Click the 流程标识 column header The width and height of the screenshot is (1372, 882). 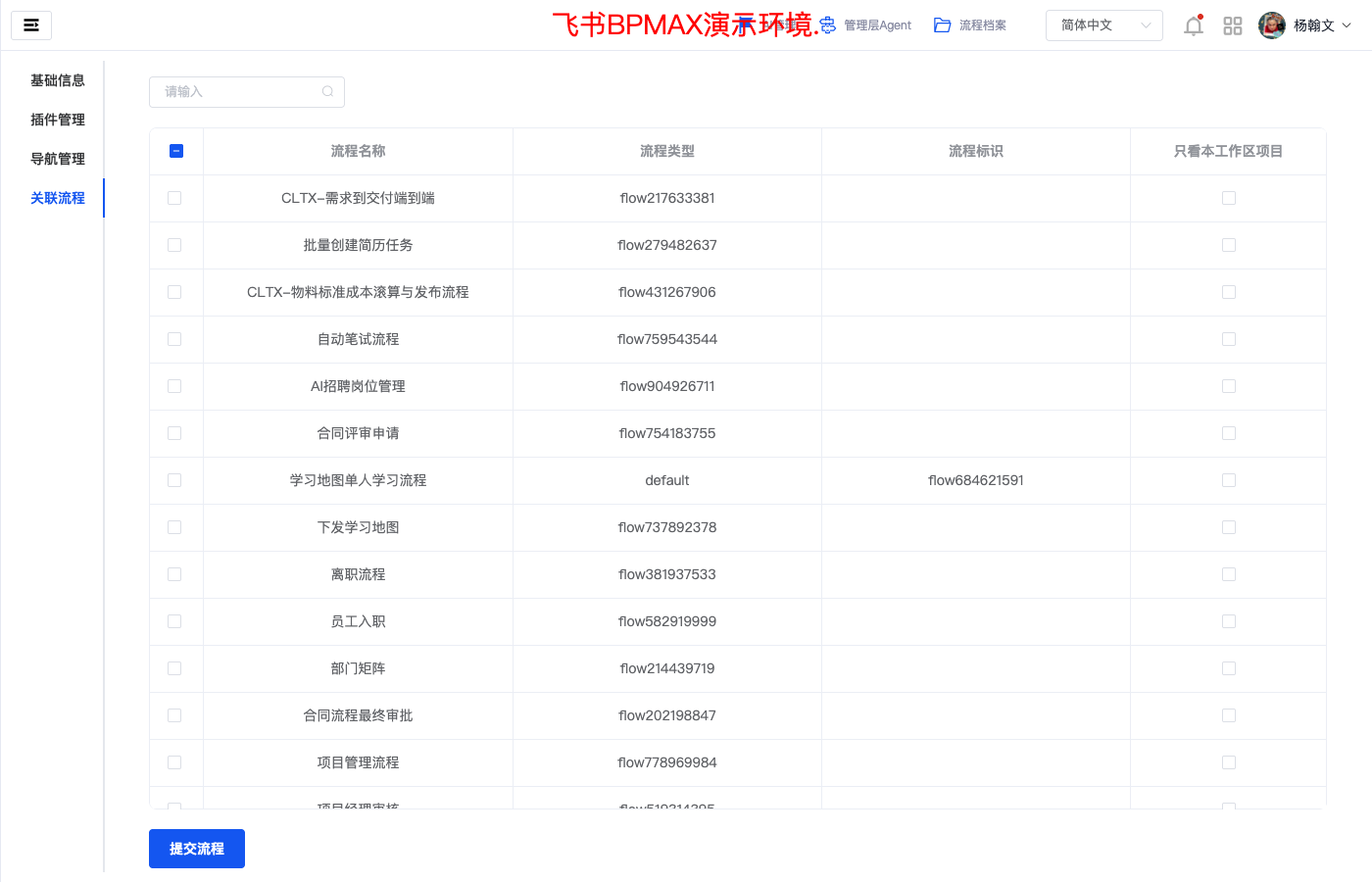click(x=976, y=151)
